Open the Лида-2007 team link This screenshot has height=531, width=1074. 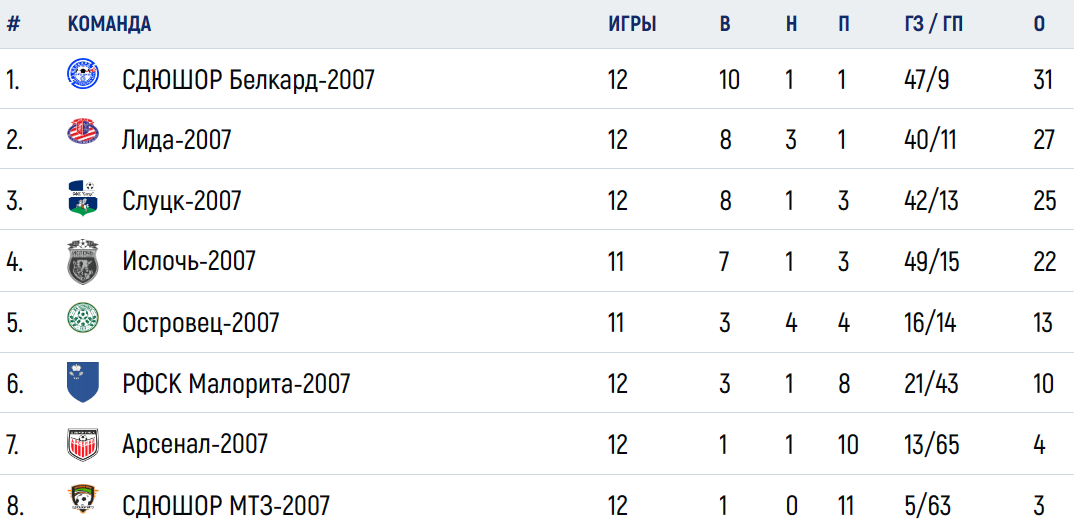(177, 140)
